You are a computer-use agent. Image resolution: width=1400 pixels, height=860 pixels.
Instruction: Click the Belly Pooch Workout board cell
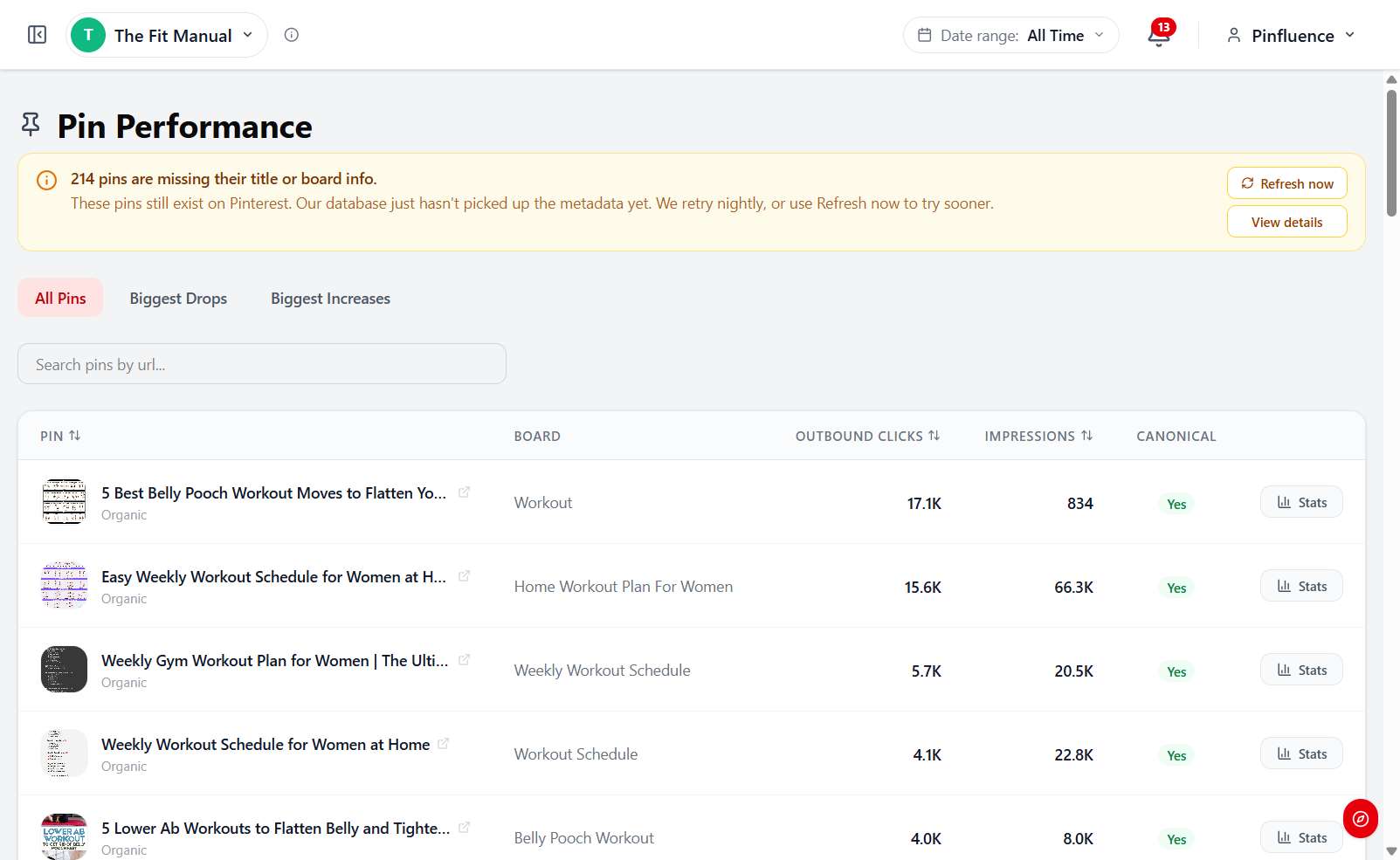point(583,838)
